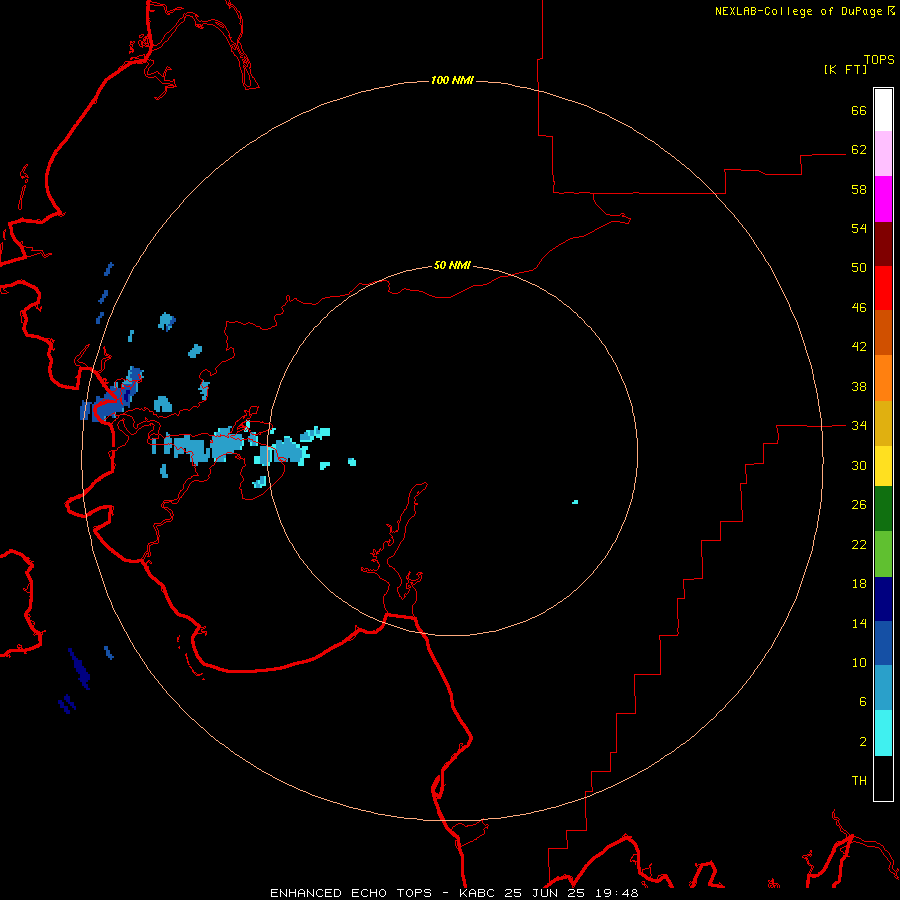Click the legend value "38"
This screenshot has width=900, height=900.
[x=859, y=386]
